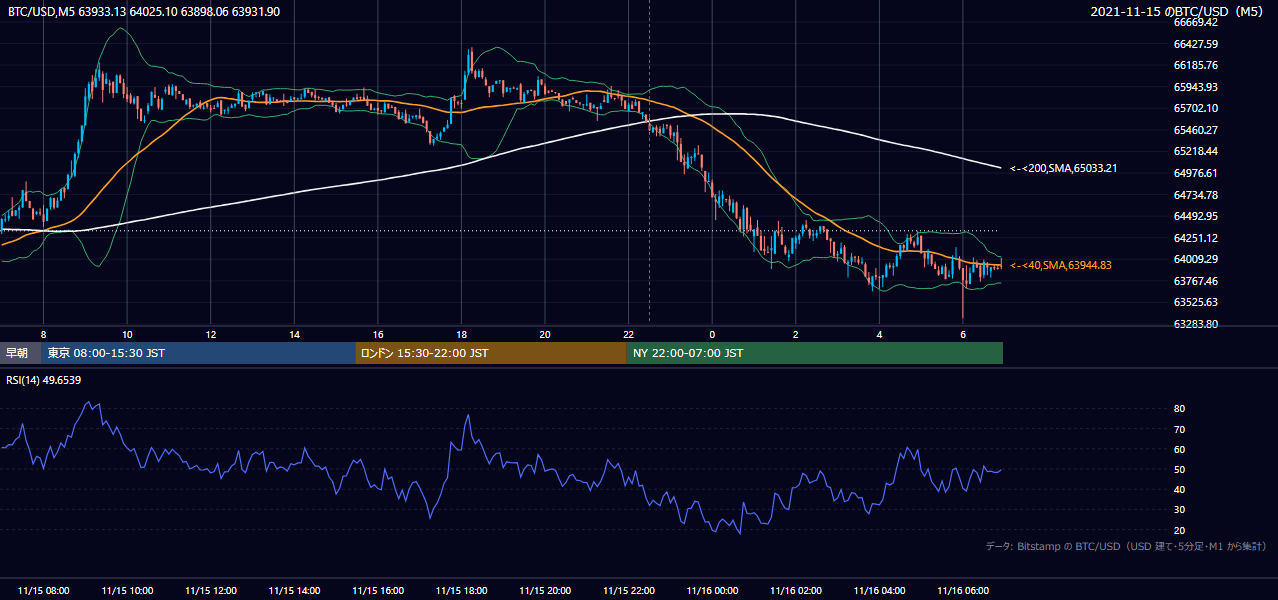Click hour tick 0 under price chart
This screenshot has width=1278, height=600.
tap(712, 334)
